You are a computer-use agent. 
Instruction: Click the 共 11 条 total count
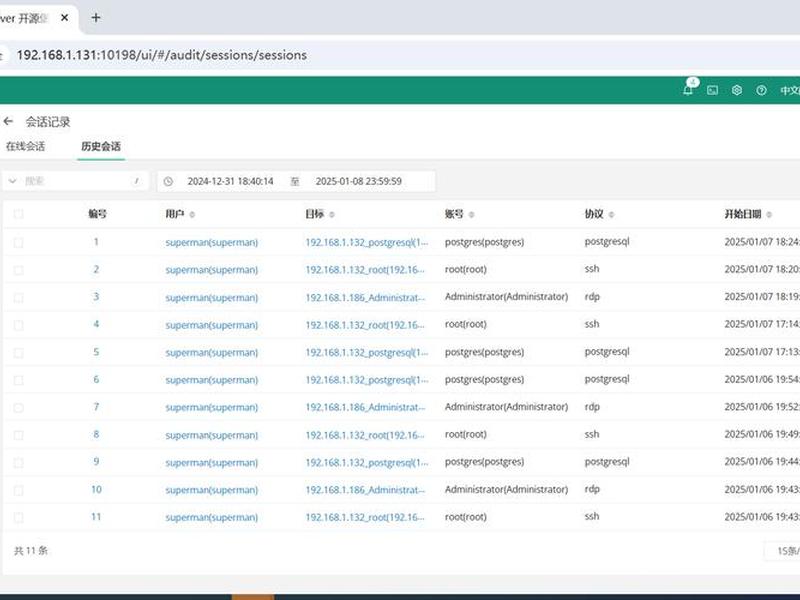tap(31, 551)
